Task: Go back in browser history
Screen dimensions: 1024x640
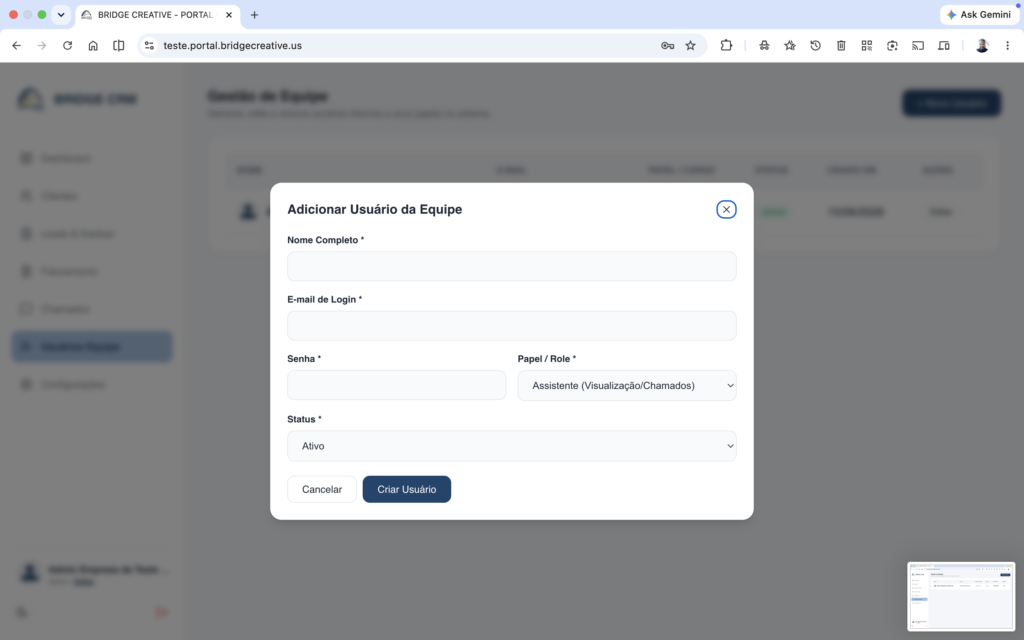Action: click(16, 46)
